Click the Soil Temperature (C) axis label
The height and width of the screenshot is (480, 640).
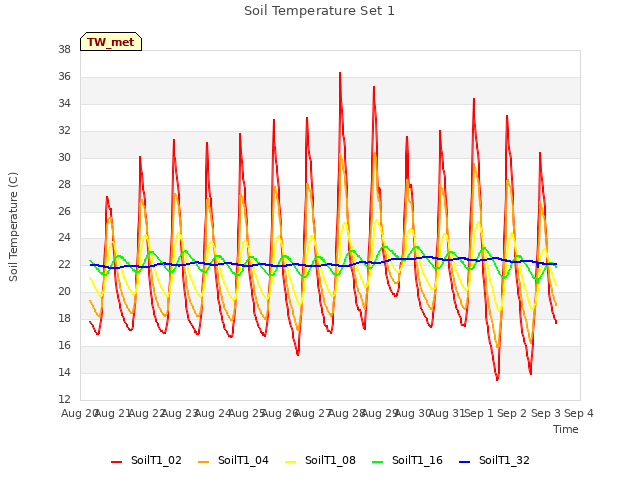click(13, 227)
